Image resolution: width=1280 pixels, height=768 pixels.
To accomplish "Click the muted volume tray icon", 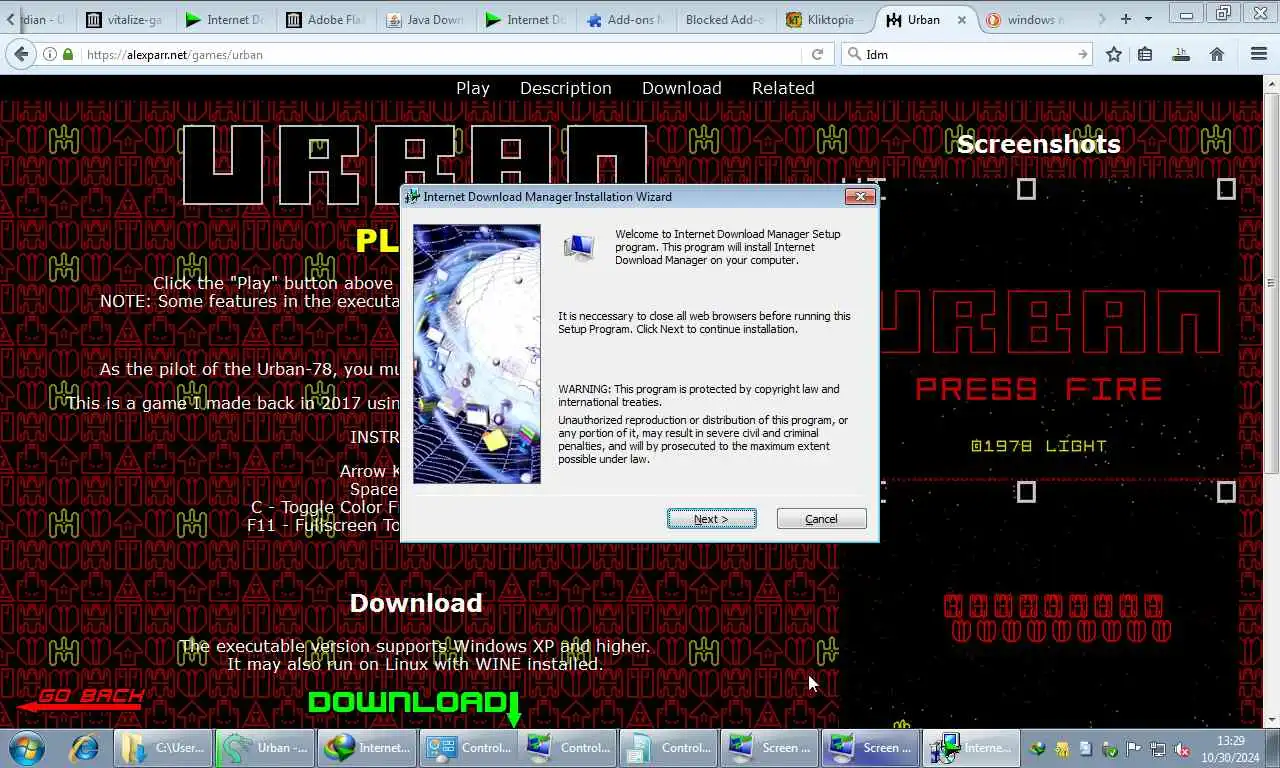I will click(x=1181, y=749).
